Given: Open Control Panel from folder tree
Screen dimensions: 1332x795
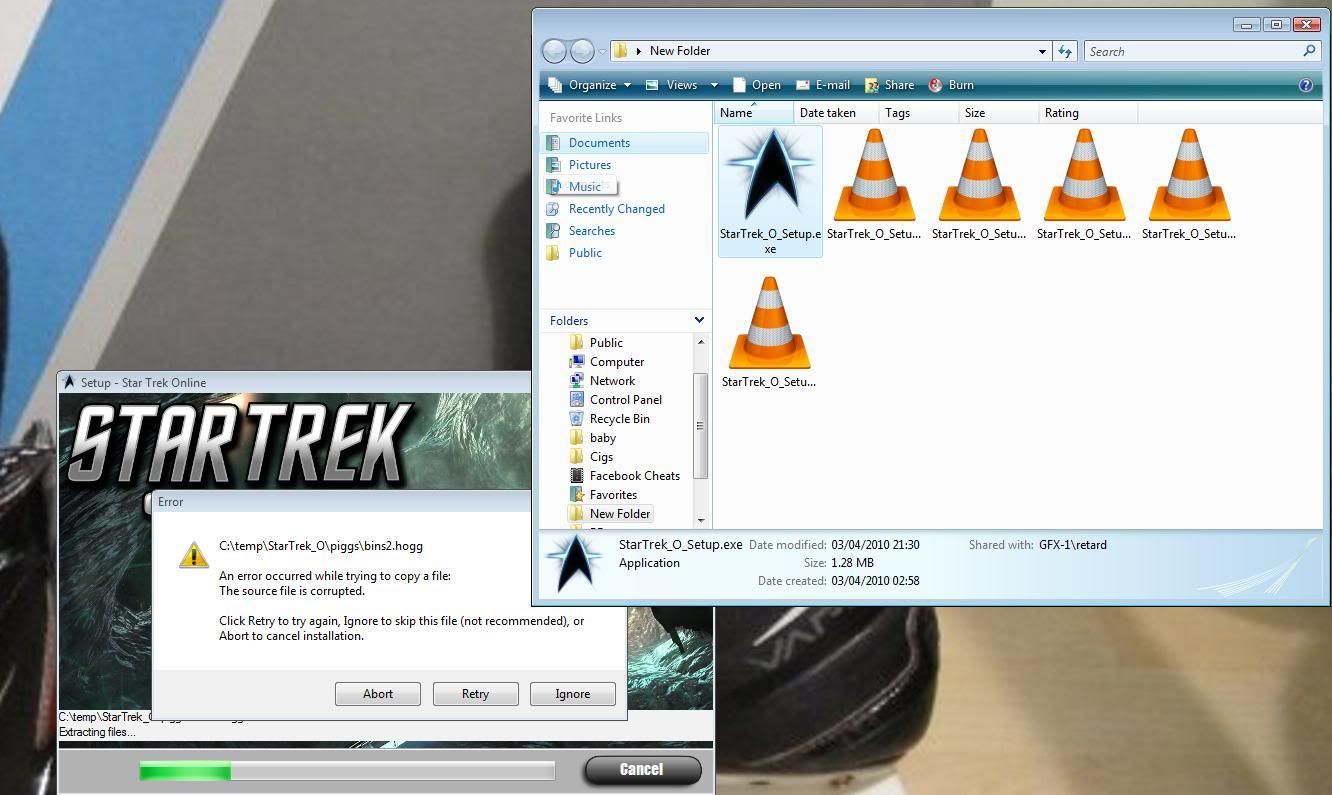Looking at the screenshot, I should (x=625, y=400).
